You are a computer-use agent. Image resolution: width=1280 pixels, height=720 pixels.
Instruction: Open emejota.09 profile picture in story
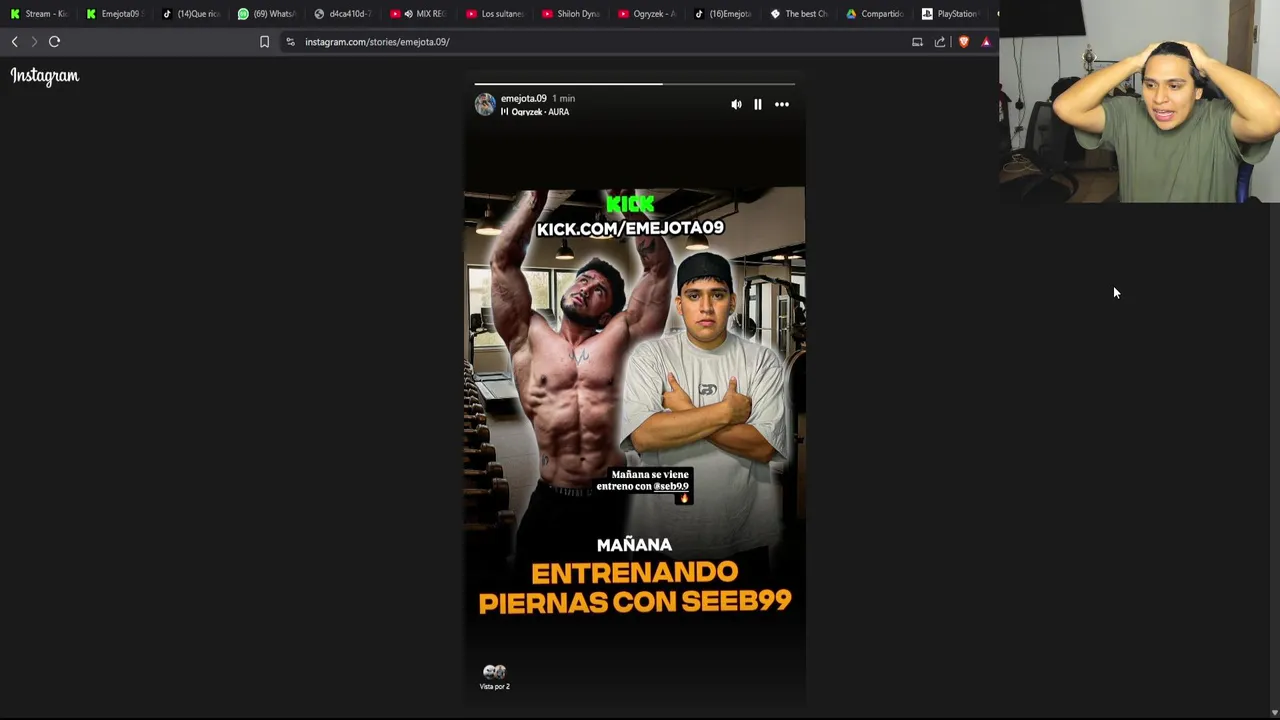tap(485, 105)
